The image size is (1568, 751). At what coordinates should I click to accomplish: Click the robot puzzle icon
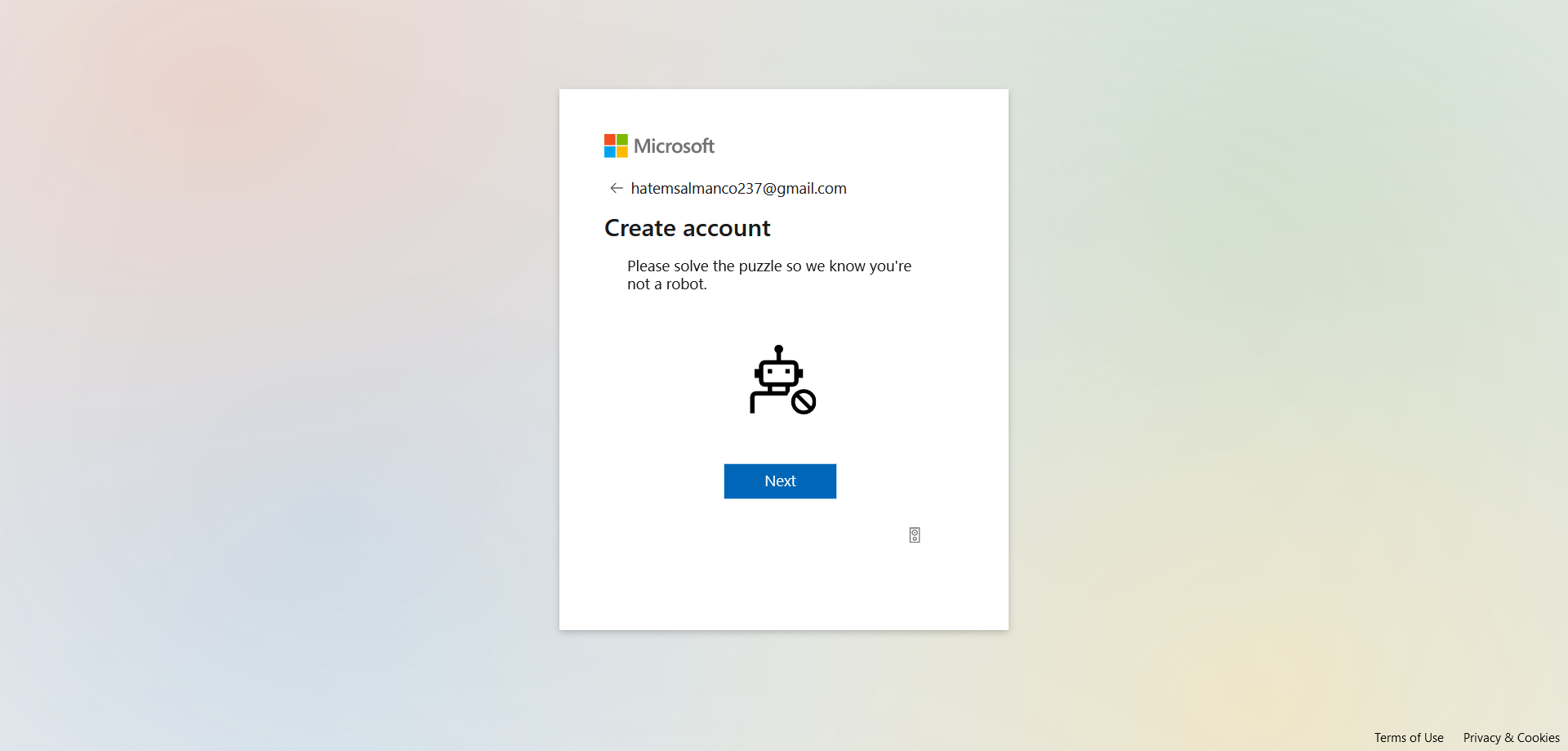pyautogui.click(x=782, y=380)
